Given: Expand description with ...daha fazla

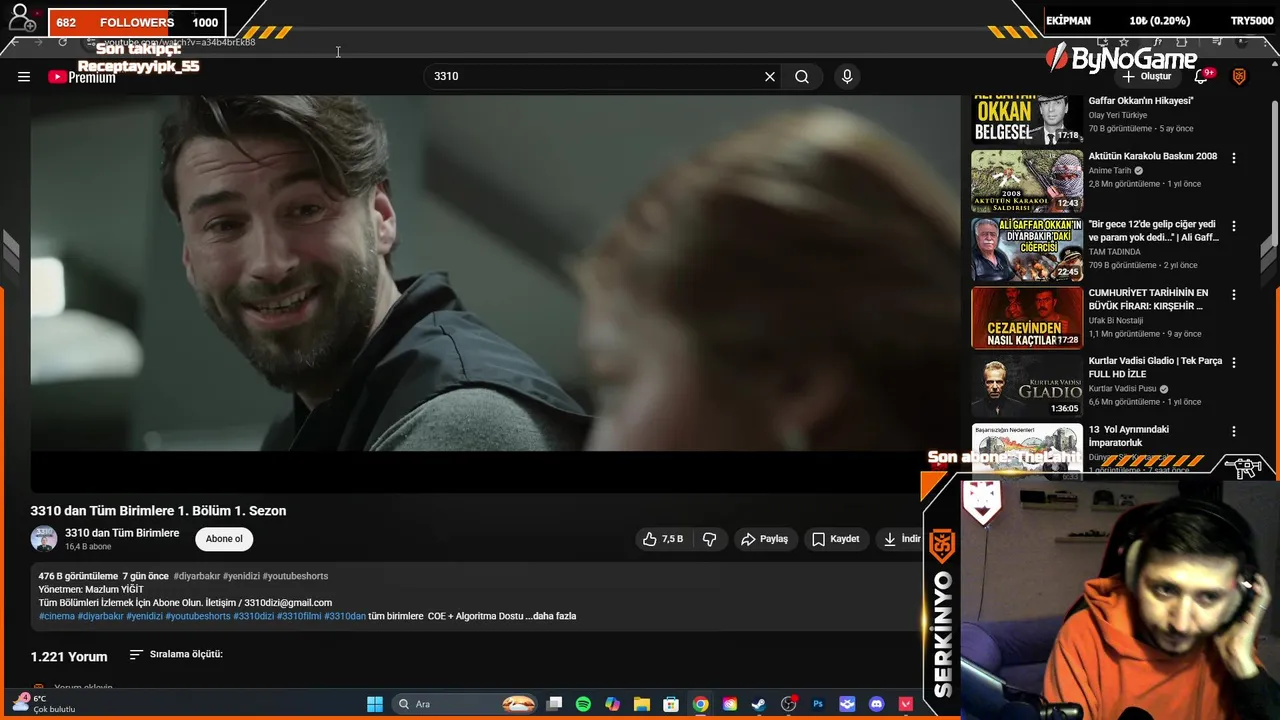Looking at the screenshot, I should coord(551,616).
